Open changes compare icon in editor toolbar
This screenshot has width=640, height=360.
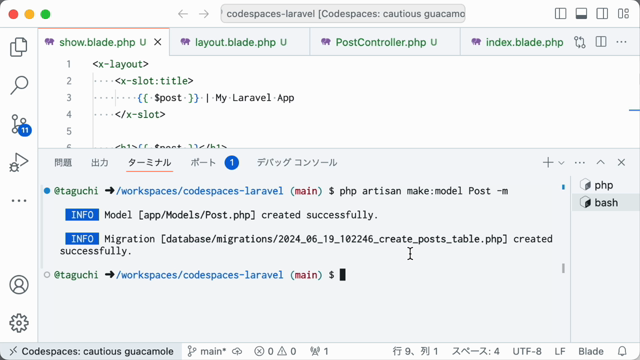coord(580,42)
